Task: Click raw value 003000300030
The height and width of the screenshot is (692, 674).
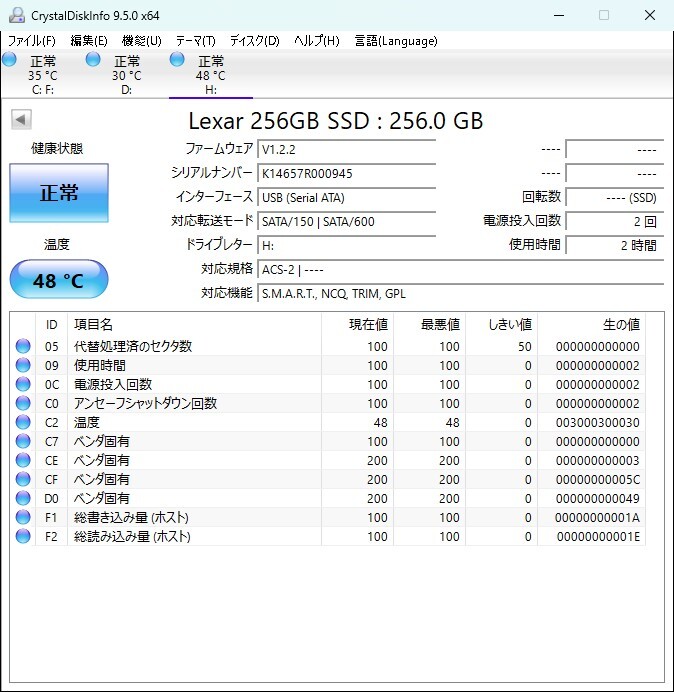Action: pos(598,422)
